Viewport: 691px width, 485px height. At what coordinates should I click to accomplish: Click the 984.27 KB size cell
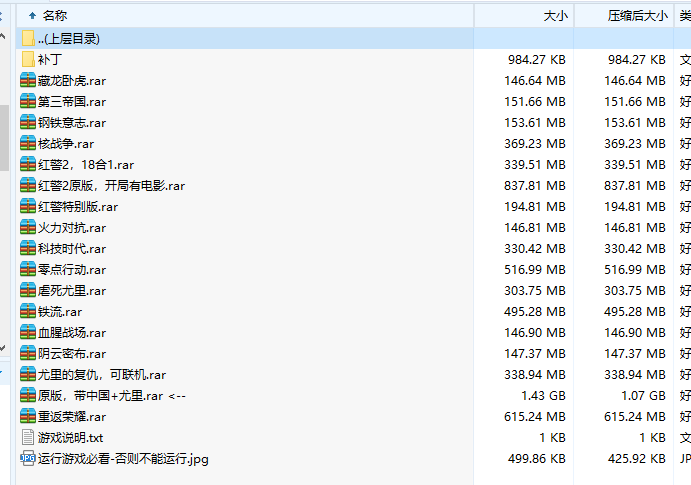[x=537, y=59]
